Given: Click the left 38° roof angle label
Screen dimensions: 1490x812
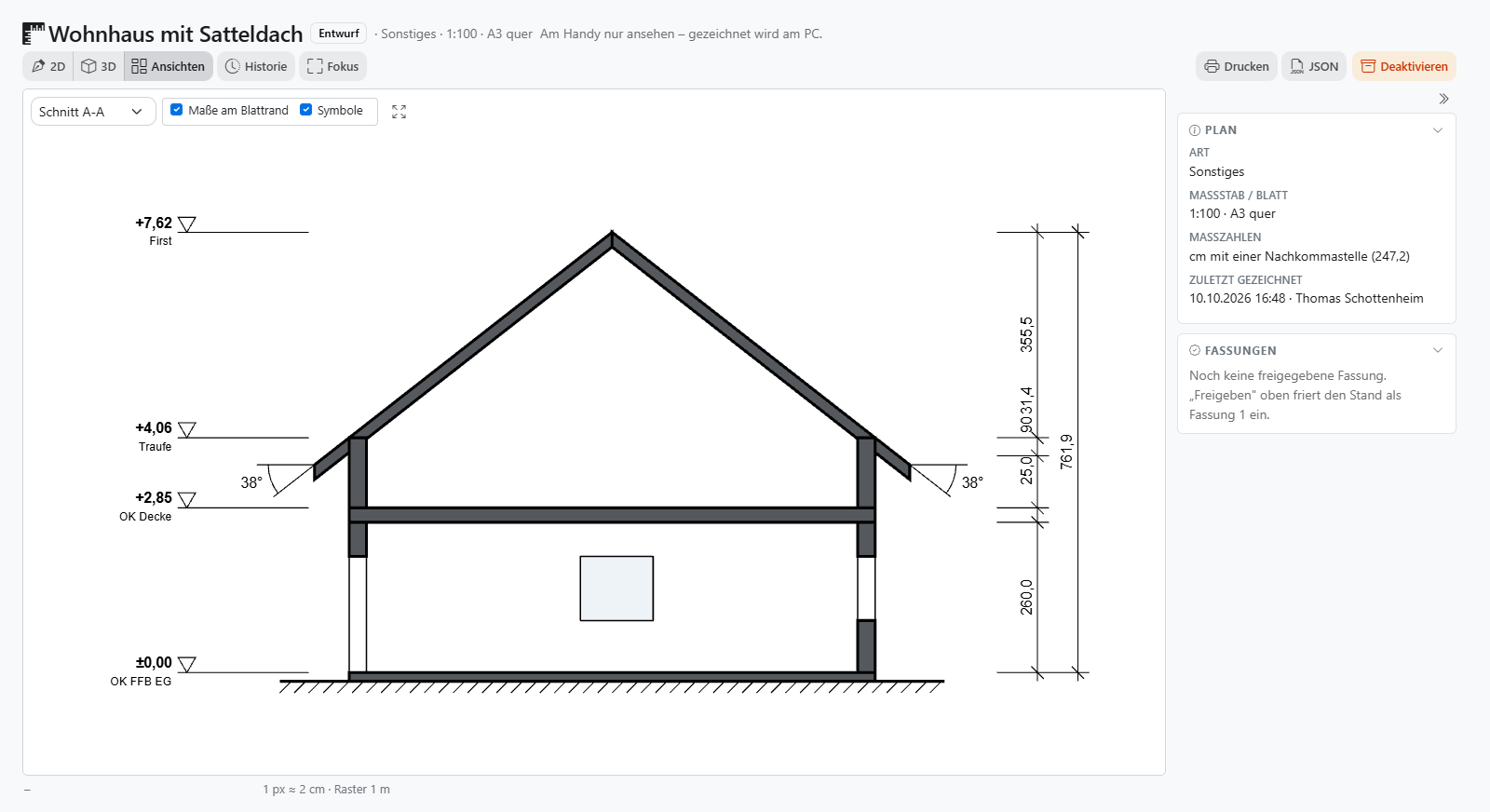Looking at the screenshot, I should 251,482.
